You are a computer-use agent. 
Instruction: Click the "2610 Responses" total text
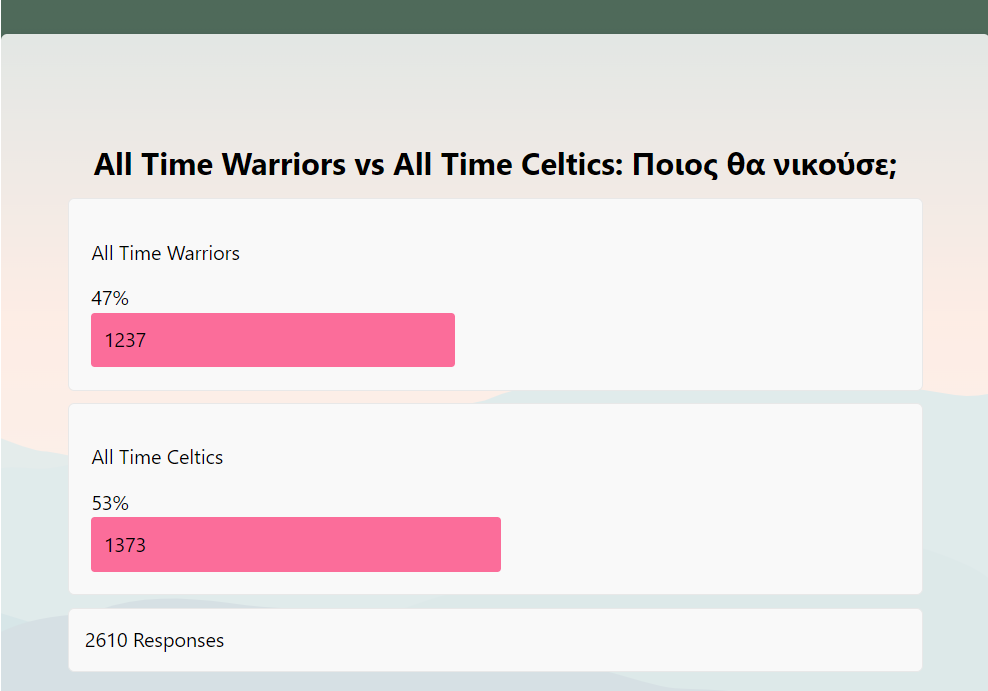[x=154, y=640]
